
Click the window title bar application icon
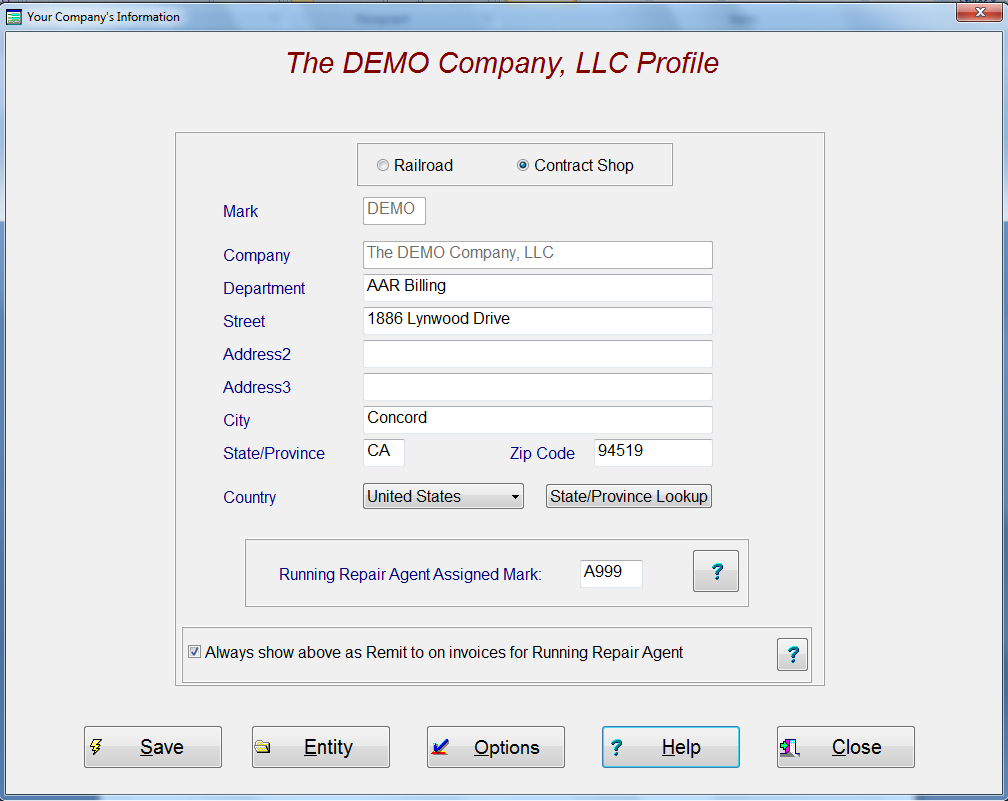pyautogui.click(x=14, y=17)
